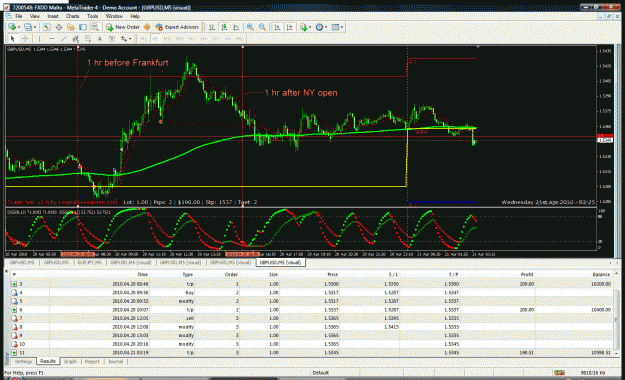The image size is (625, 380).
Task: Switch to the M1 timeframe button
Action: click(x=143, y=39)
